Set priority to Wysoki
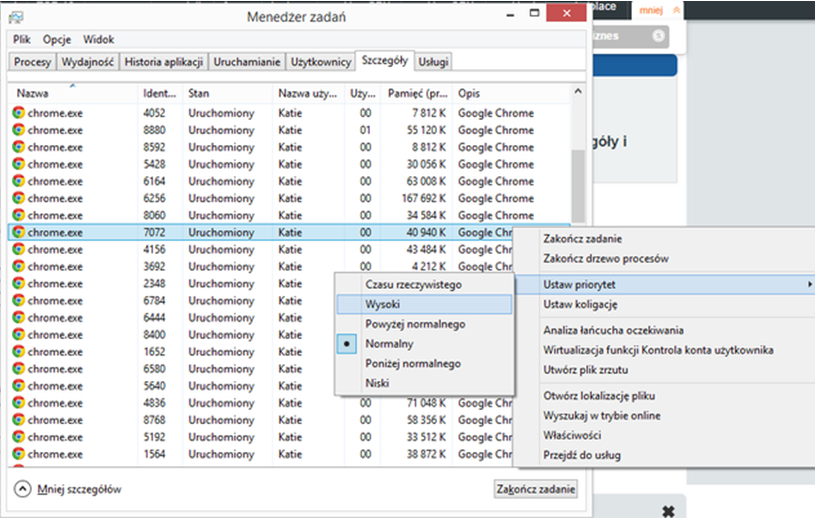 [x=387, y=304]
